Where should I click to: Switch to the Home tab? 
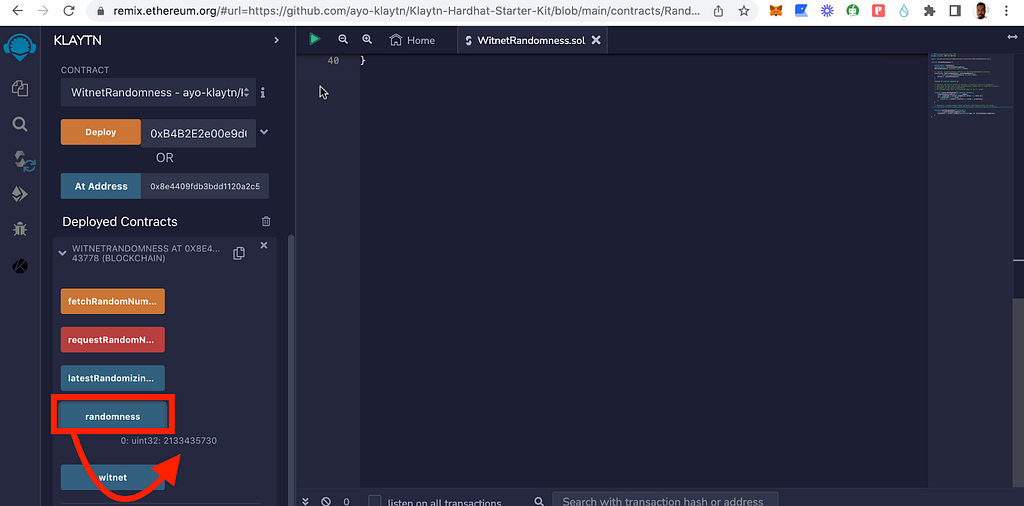tap(412, 40)
